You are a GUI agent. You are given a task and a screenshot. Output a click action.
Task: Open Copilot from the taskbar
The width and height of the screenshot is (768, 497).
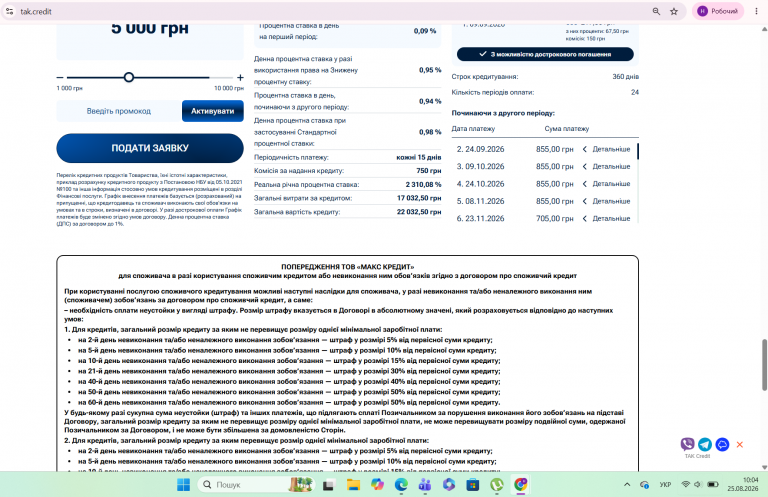[x=377, y=485]
